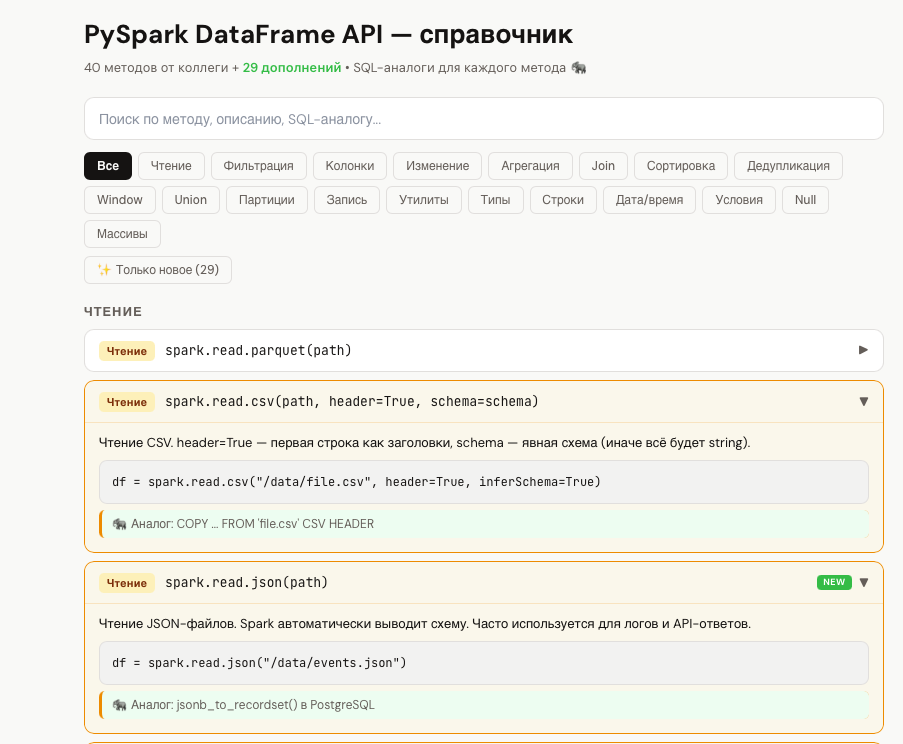
Task: Enable the 'Чтение' filter chip
Action: click(x=172, y=165)
